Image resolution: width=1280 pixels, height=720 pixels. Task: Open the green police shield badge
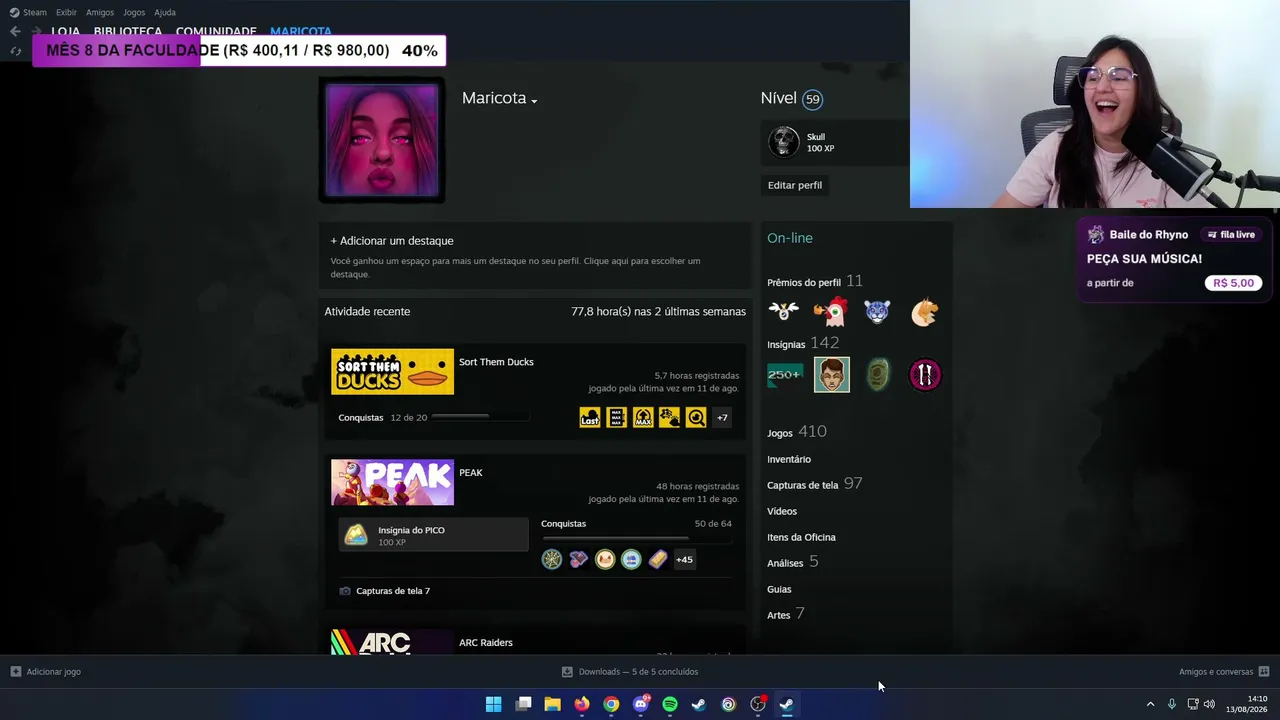point(878,375)
